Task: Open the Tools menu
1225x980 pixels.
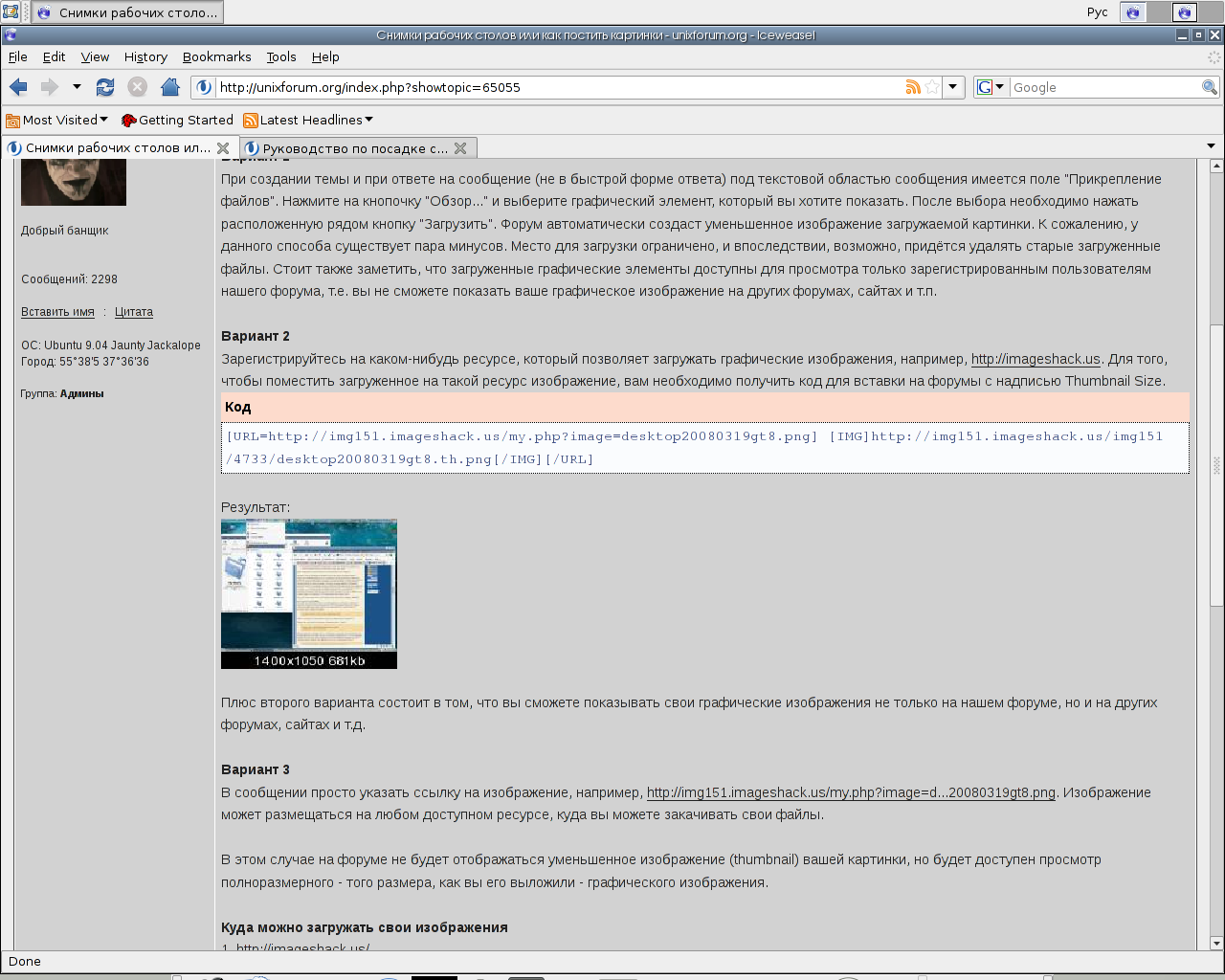Action: [x=281, y=56]
